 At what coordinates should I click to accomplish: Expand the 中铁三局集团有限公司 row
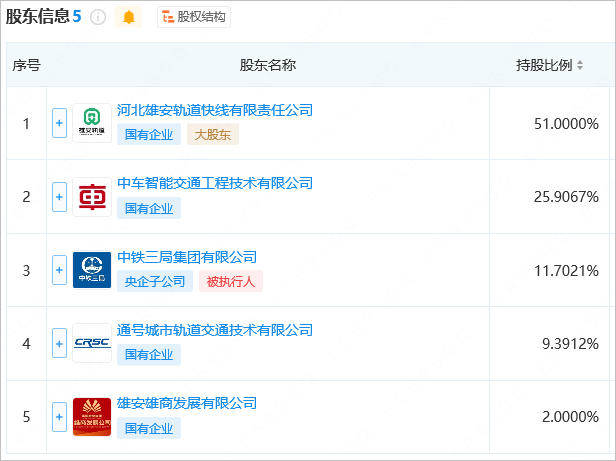59,270
